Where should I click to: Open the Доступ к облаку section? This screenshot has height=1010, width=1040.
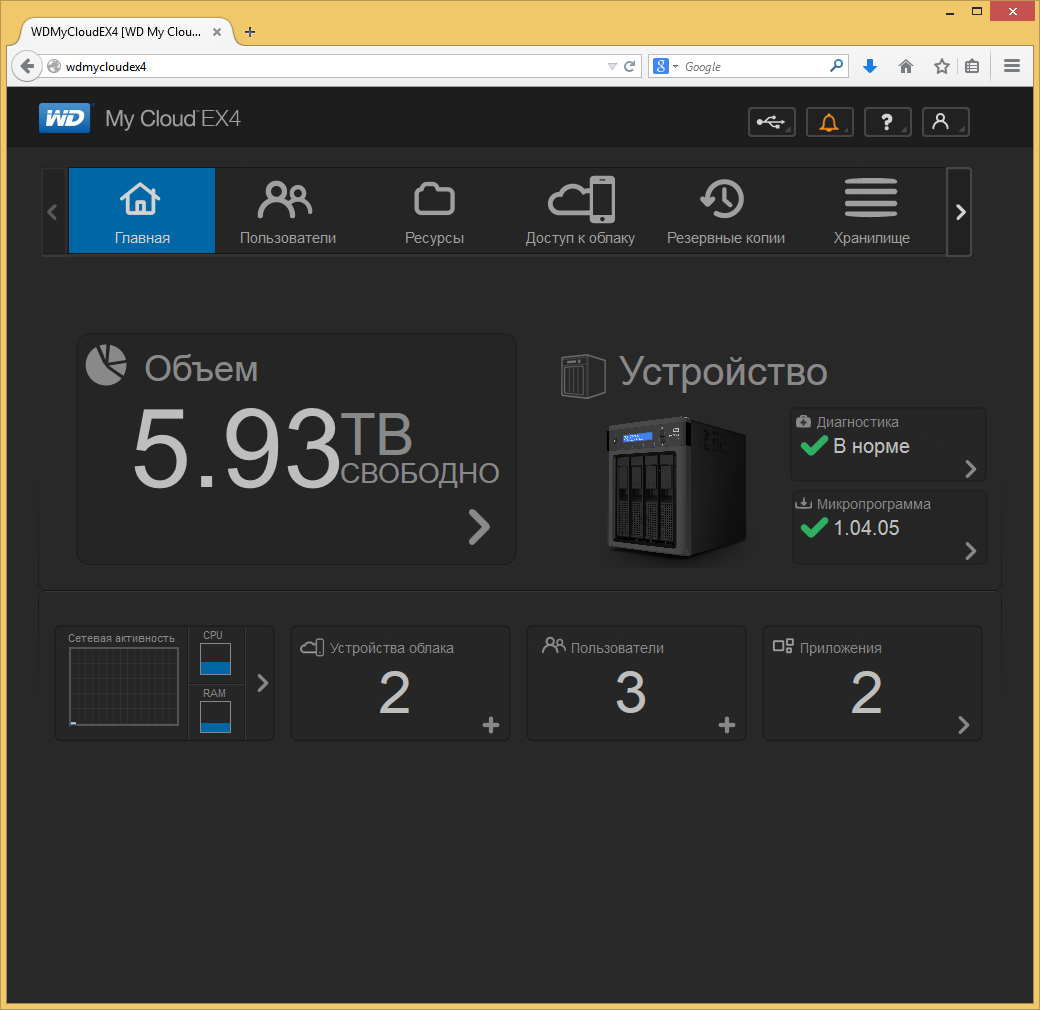coord(580,211)
